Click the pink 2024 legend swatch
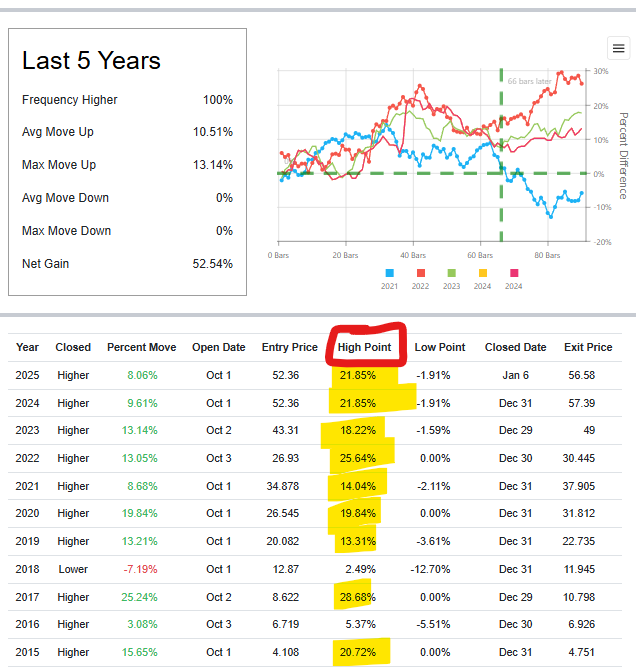This screenshot has height=671, width=636. tap(516, 272)
